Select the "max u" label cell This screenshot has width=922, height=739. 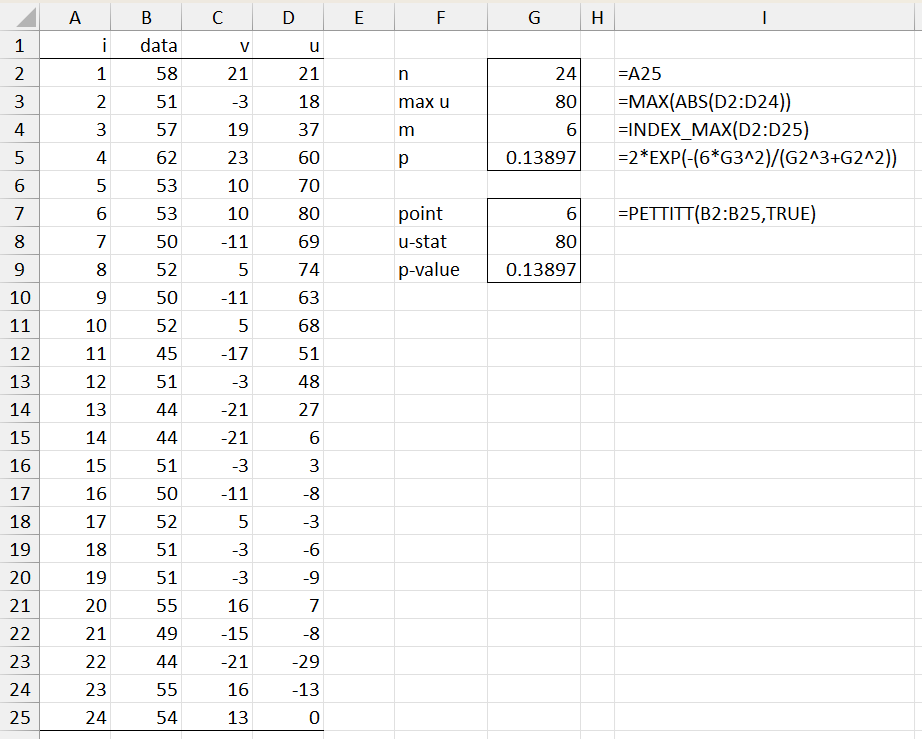440,102
